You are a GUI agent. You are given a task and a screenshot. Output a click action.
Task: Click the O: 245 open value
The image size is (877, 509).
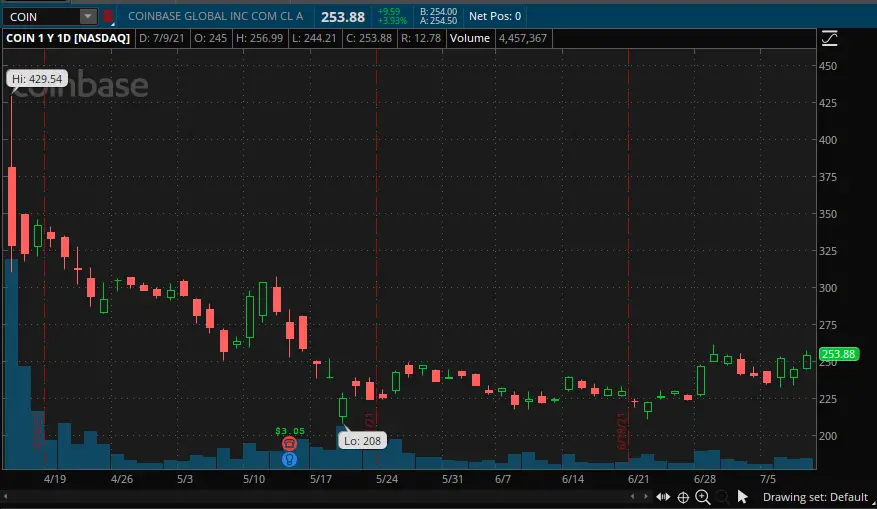point(210,38)
